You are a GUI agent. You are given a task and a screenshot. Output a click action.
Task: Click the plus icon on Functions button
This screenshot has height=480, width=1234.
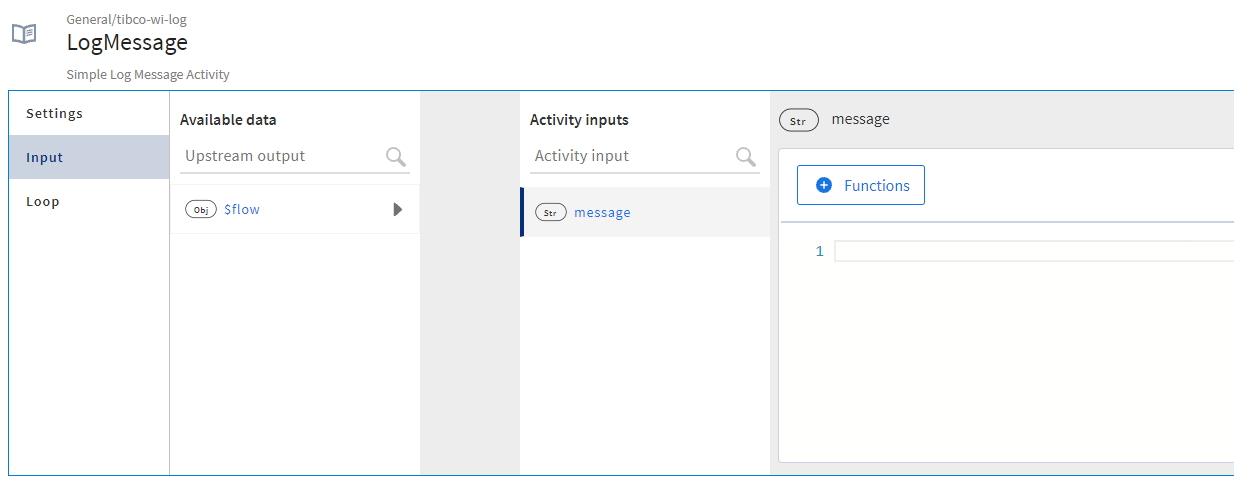click(x=824, y=185)
